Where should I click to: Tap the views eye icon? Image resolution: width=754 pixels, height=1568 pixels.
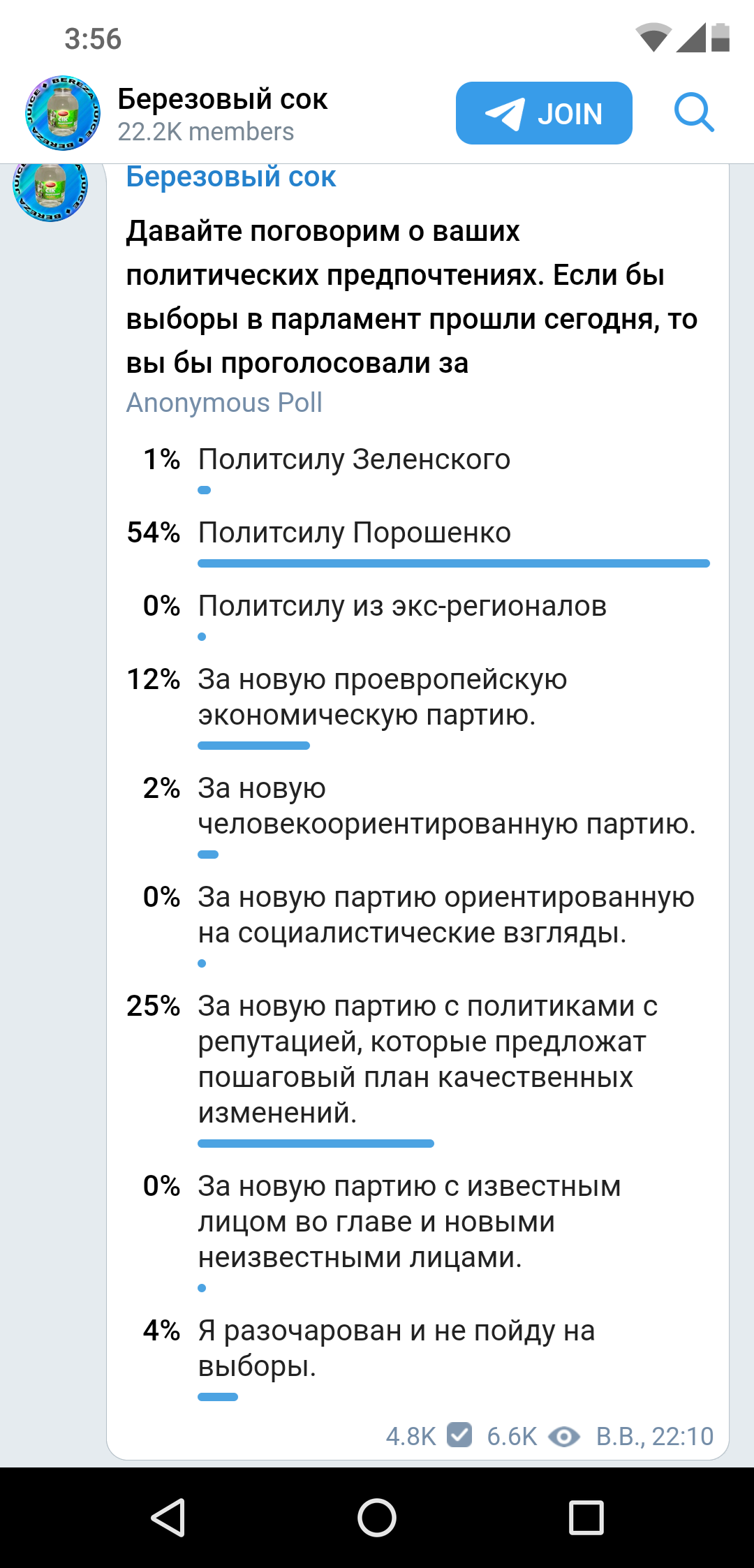tap(564, 1436)
